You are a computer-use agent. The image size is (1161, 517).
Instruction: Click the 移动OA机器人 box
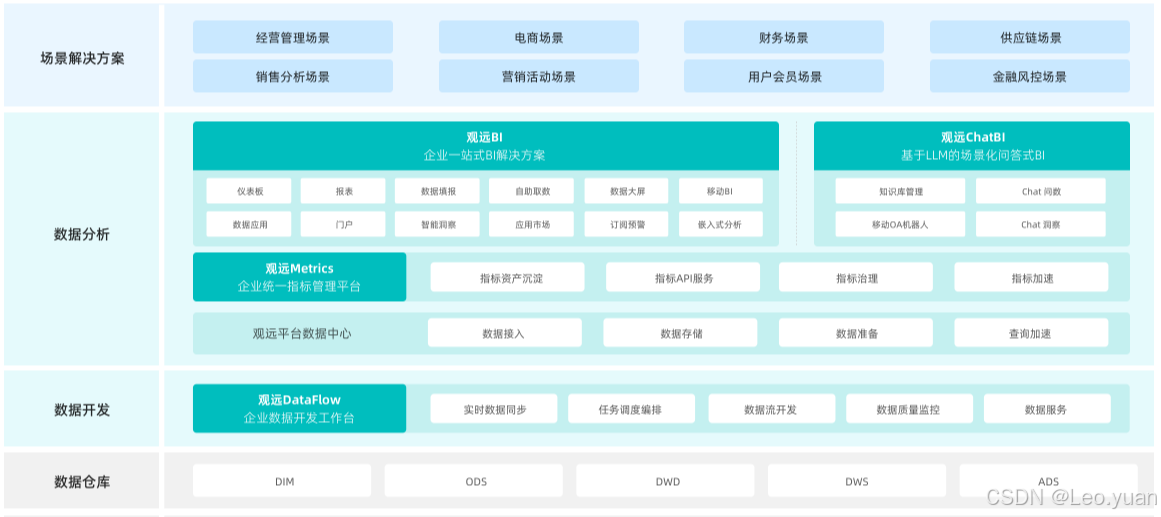[x=900, y=224]
